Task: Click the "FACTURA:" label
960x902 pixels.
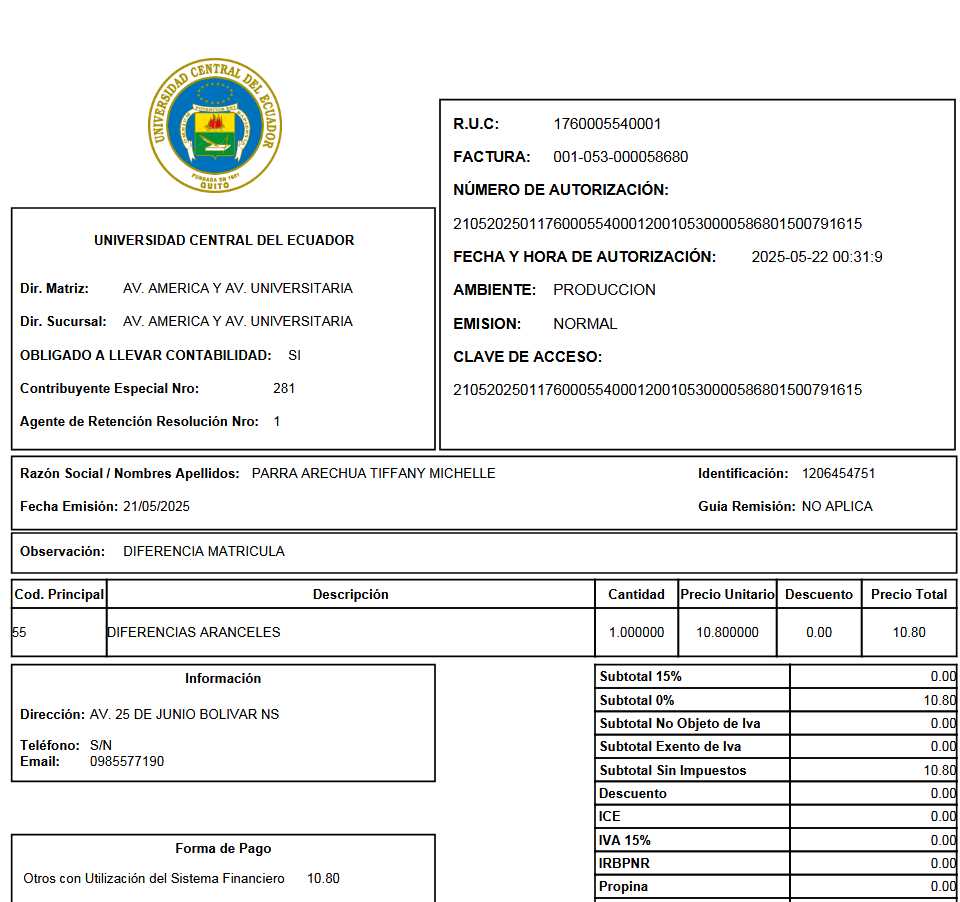Action: click(492, 157)
